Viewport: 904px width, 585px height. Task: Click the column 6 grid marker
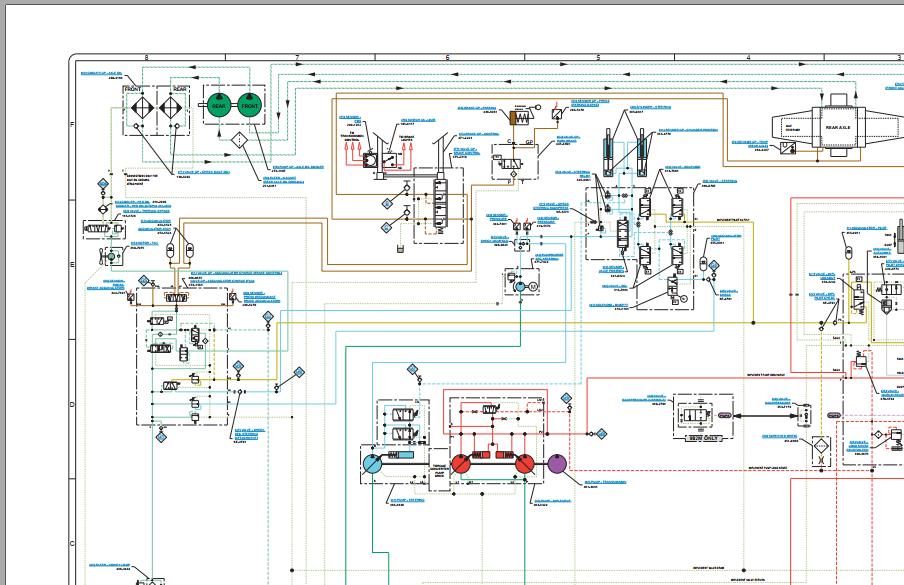[x=447, y=58]
